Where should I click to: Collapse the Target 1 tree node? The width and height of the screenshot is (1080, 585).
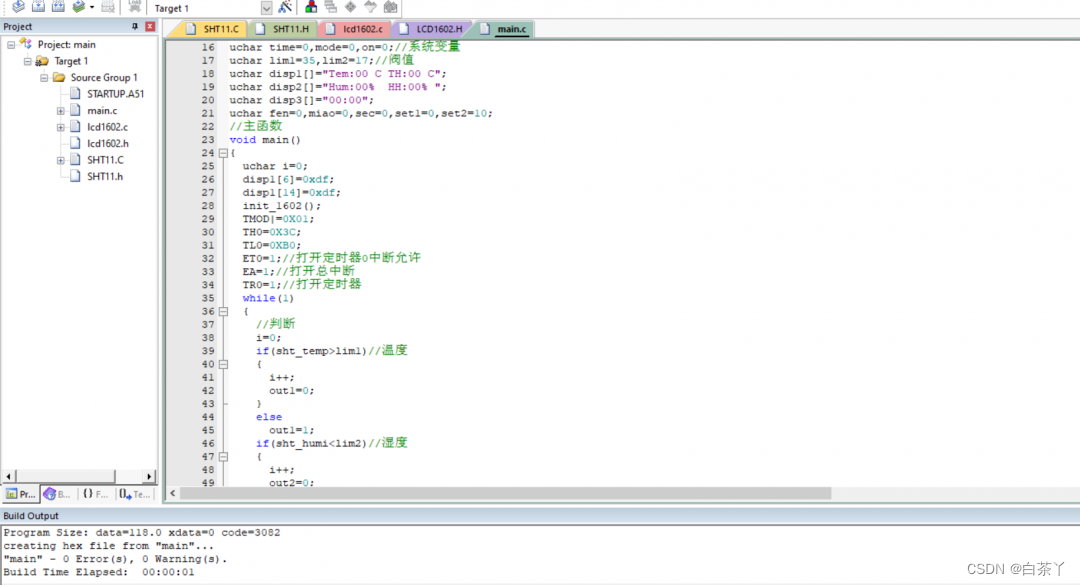point(28,61)
